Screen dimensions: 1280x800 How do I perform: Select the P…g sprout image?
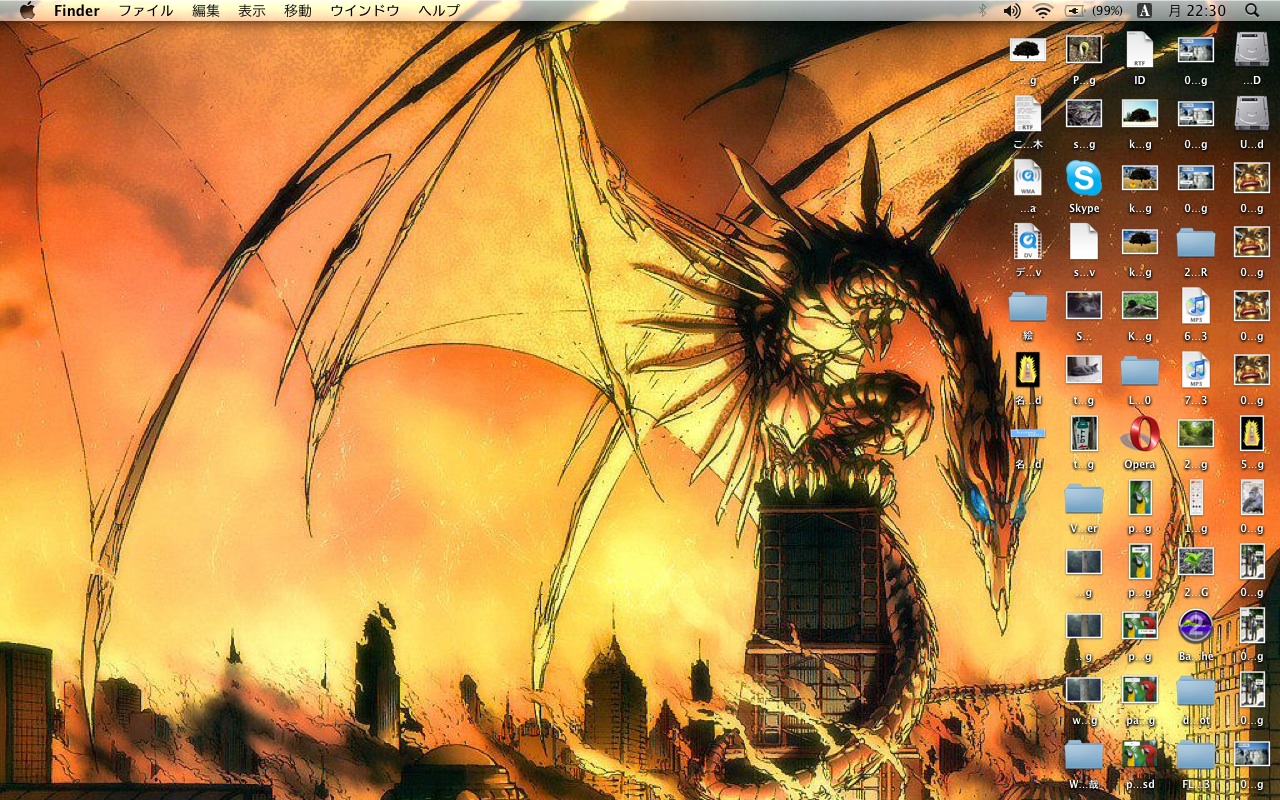1084,50
